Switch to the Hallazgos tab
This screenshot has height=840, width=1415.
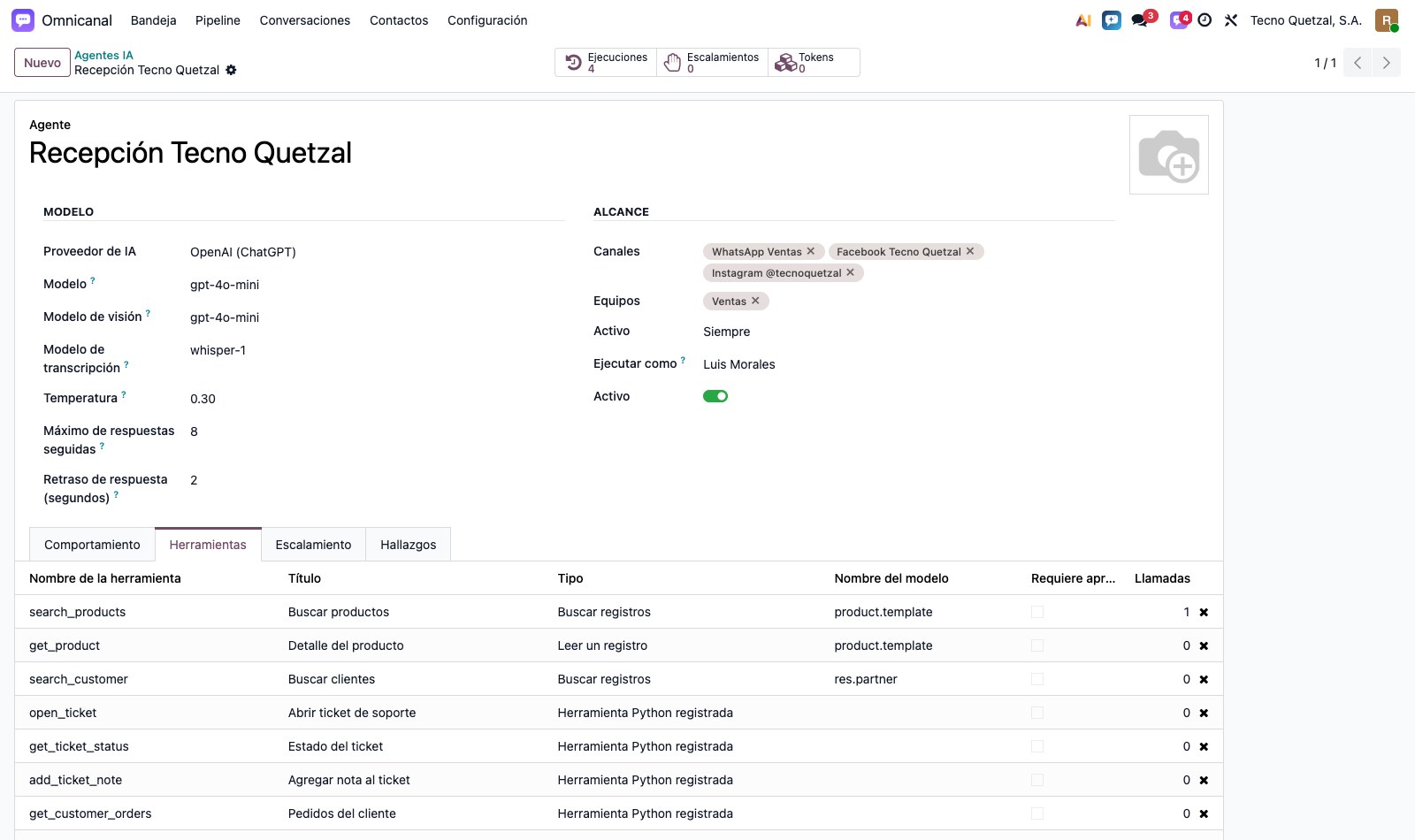point(409,545)
